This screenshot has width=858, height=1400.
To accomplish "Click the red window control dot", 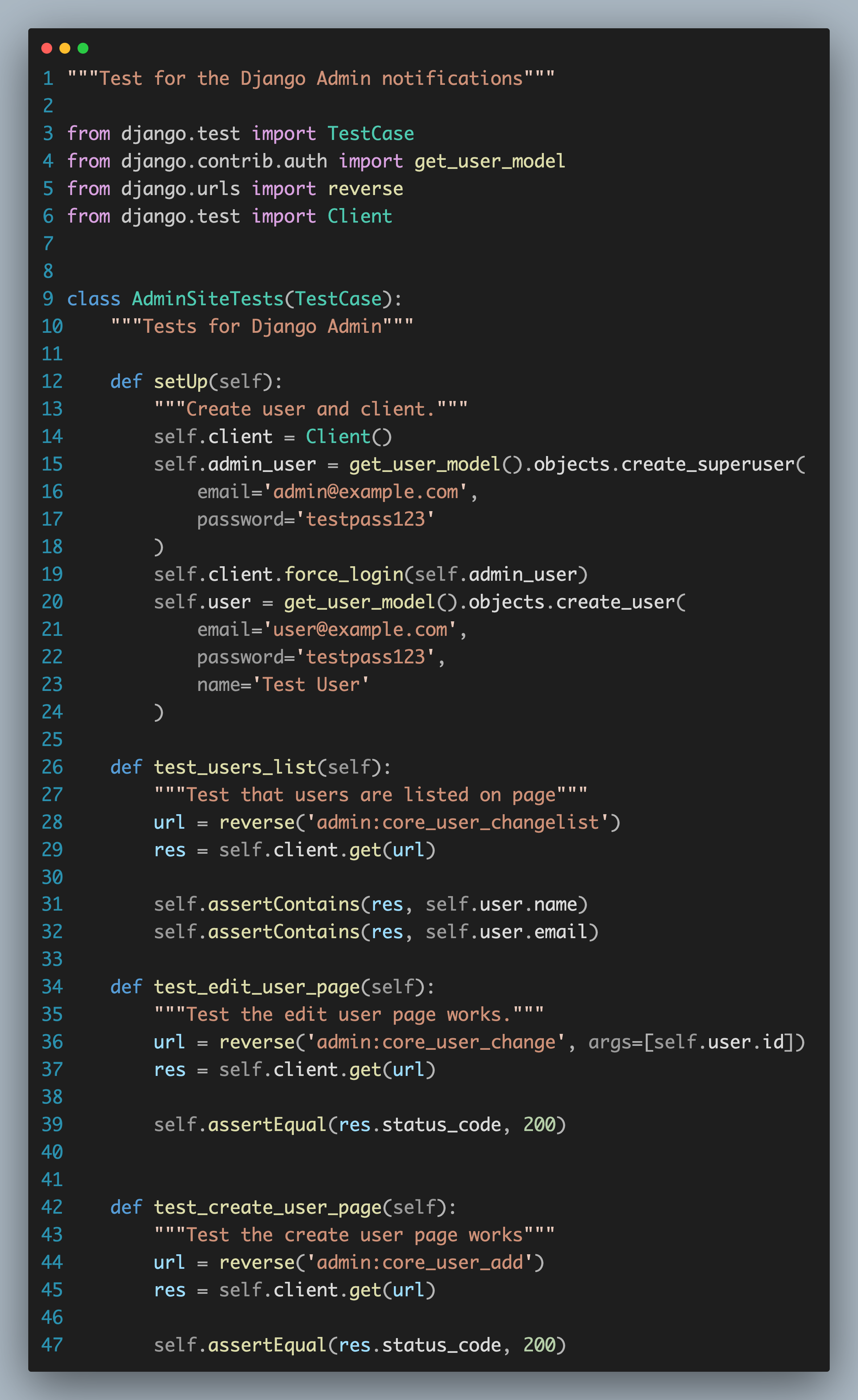I will [x=47, y=48].
